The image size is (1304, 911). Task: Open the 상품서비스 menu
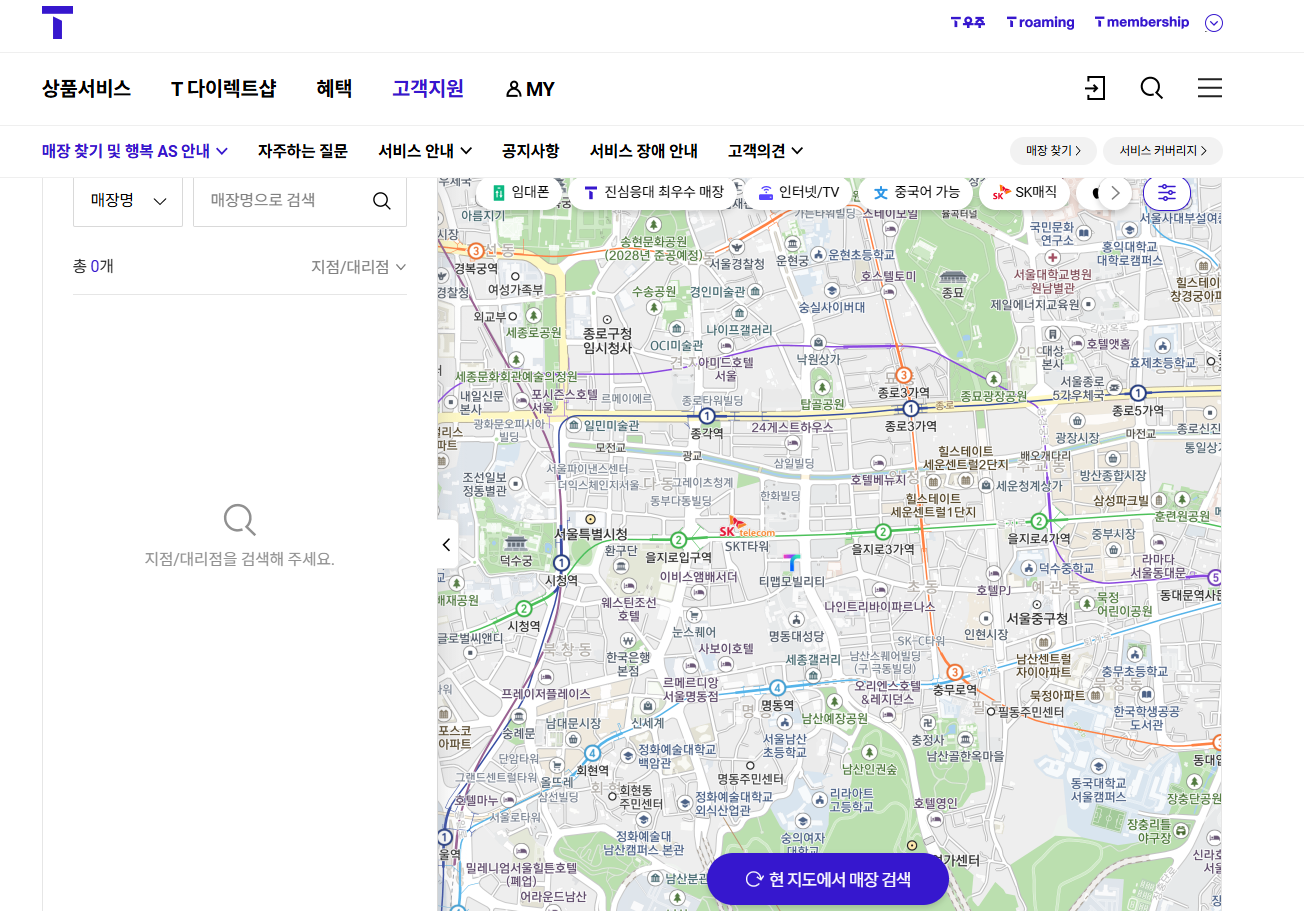coord(86,88)
